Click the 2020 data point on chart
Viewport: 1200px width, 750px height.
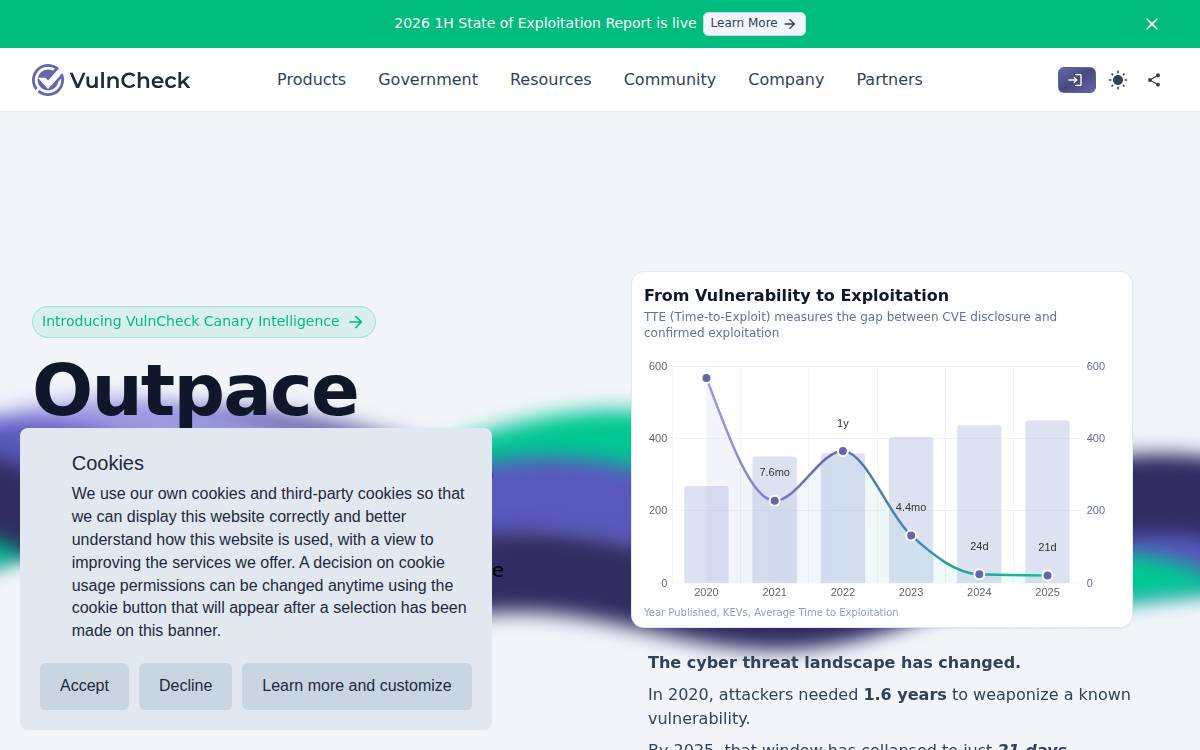(x=706, y=378)
